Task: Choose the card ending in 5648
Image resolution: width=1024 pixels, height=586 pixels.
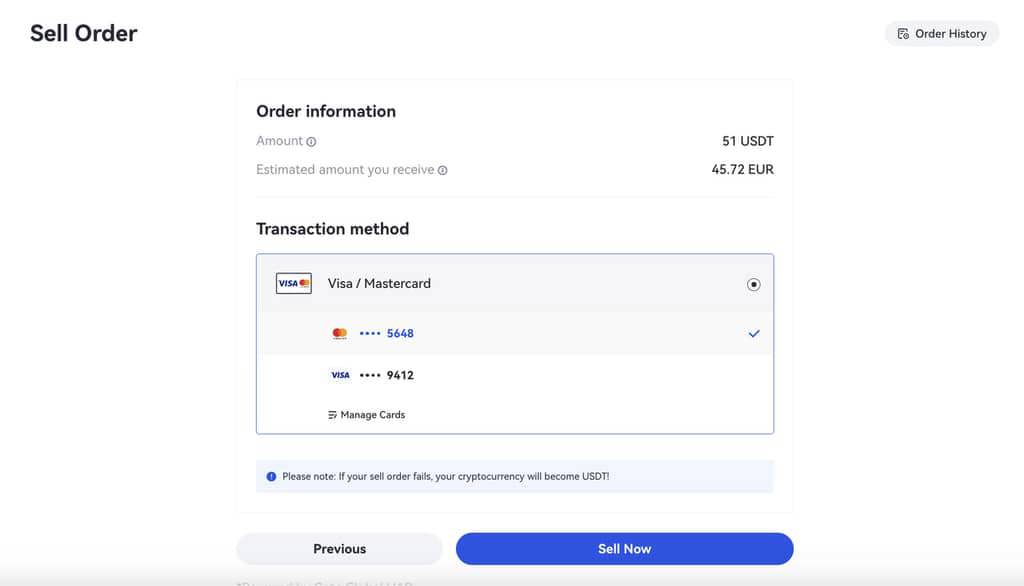Action: coord(400,333)
